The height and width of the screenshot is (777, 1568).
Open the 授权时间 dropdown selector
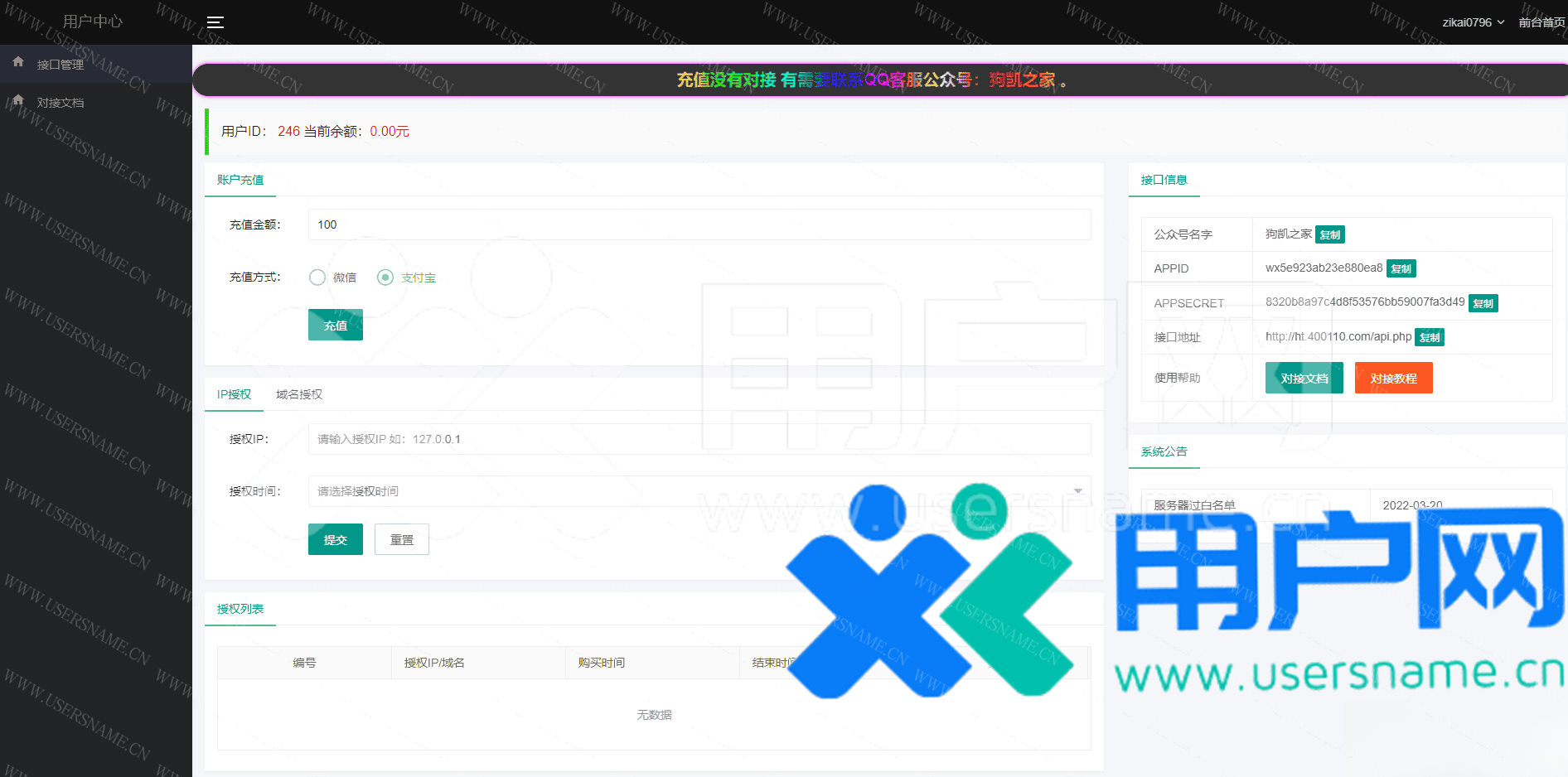(699, 491)
